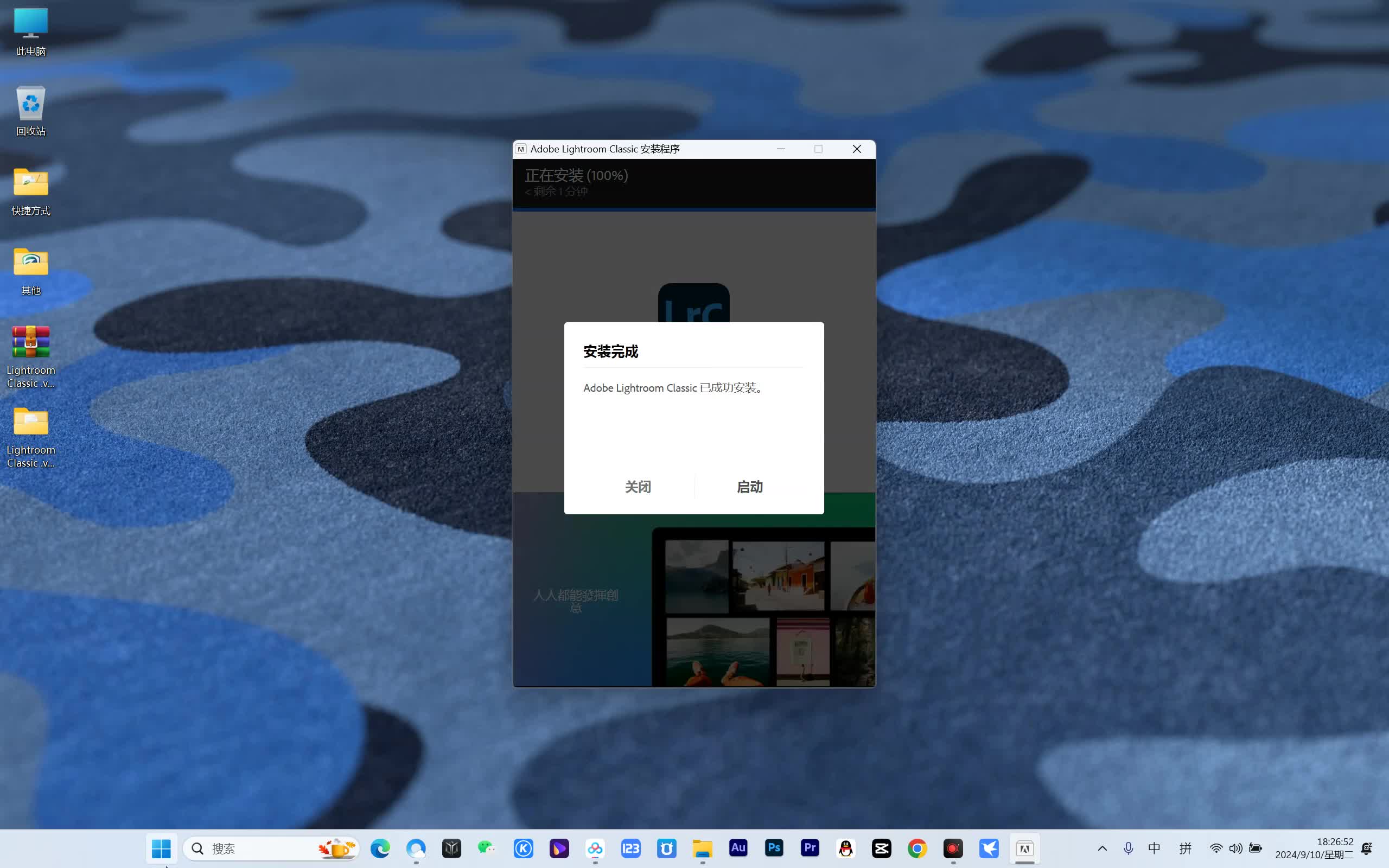Open File Explorer from the taskbar

tap(702, 848)
